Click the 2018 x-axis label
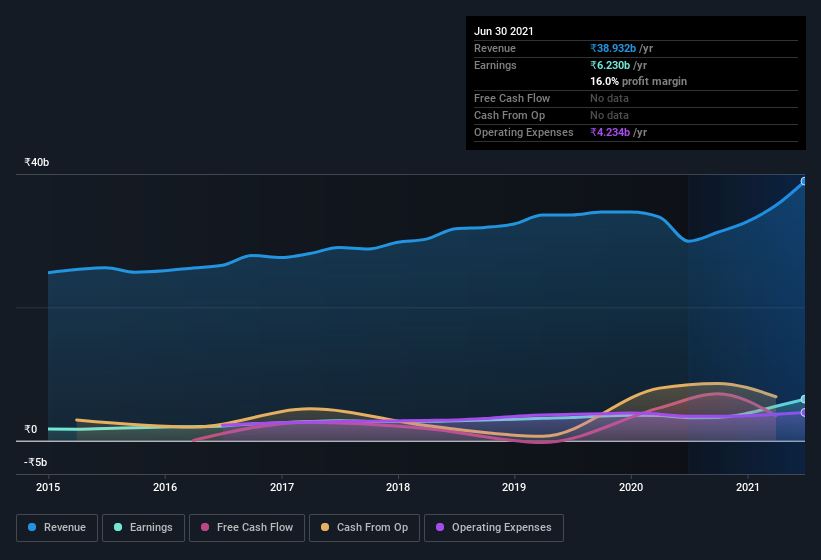 [x=398, y=487]
